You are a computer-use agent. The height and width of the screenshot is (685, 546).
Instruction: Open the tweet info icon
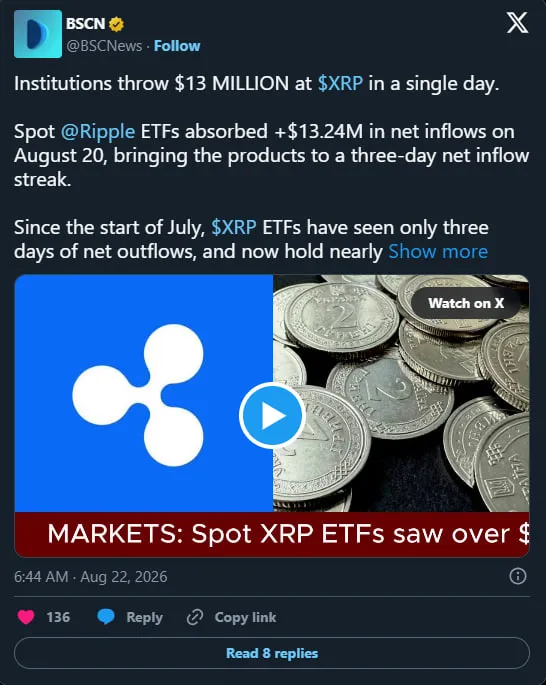pos(518,576)
